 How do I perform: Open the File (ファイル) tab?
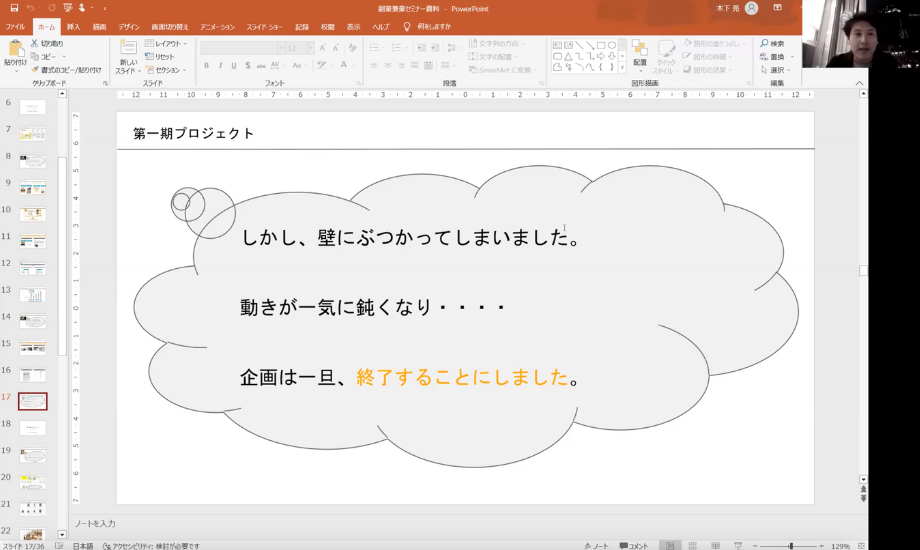click(x=15, y=27)
